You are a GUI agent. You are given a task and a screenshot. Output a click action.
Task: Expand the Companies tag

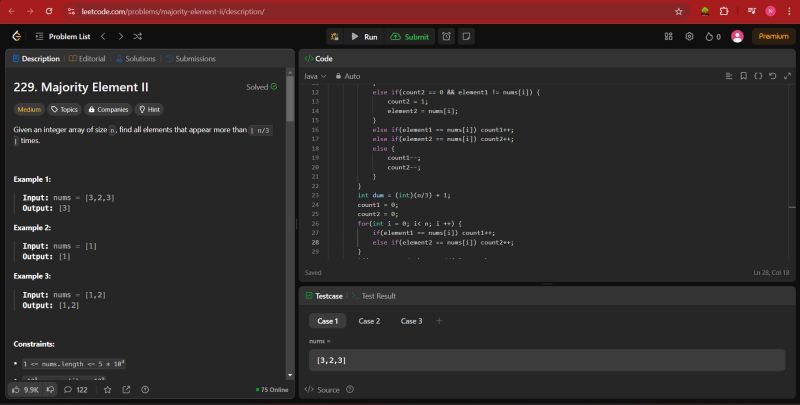[108, 109]
